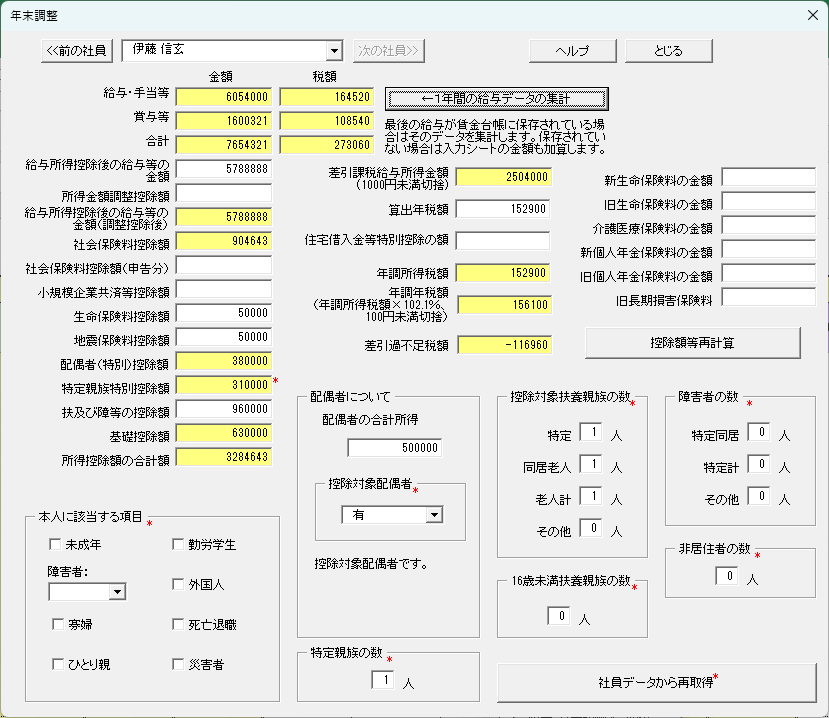
Task: Click the 配偶者の合計所得 input field
Action: [394, 448]
